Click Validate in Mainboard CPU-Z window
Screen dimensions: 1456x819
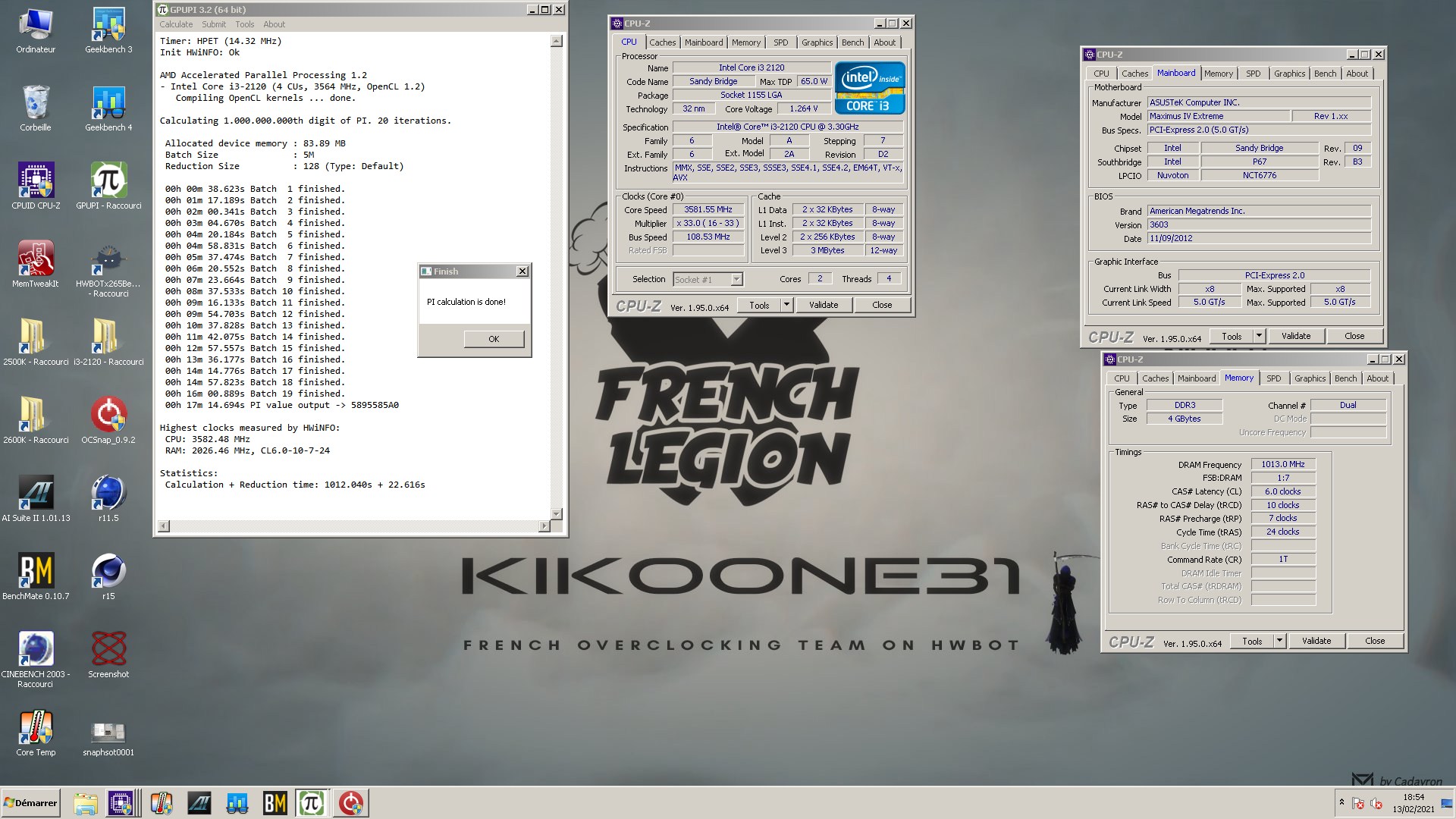click(x=1296, y=336)
